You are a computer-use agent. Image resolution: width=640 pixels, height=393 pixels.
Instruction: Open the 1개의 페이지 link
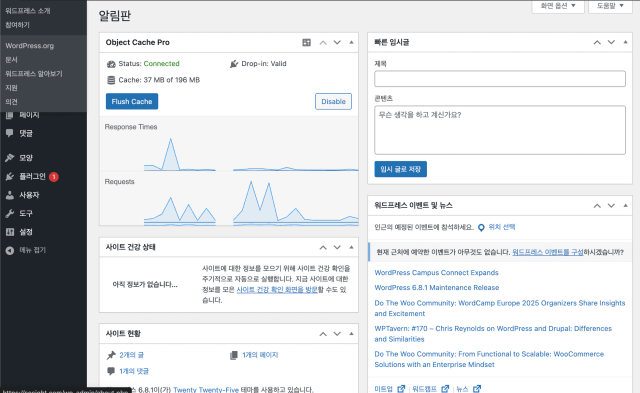coord(260,355)
